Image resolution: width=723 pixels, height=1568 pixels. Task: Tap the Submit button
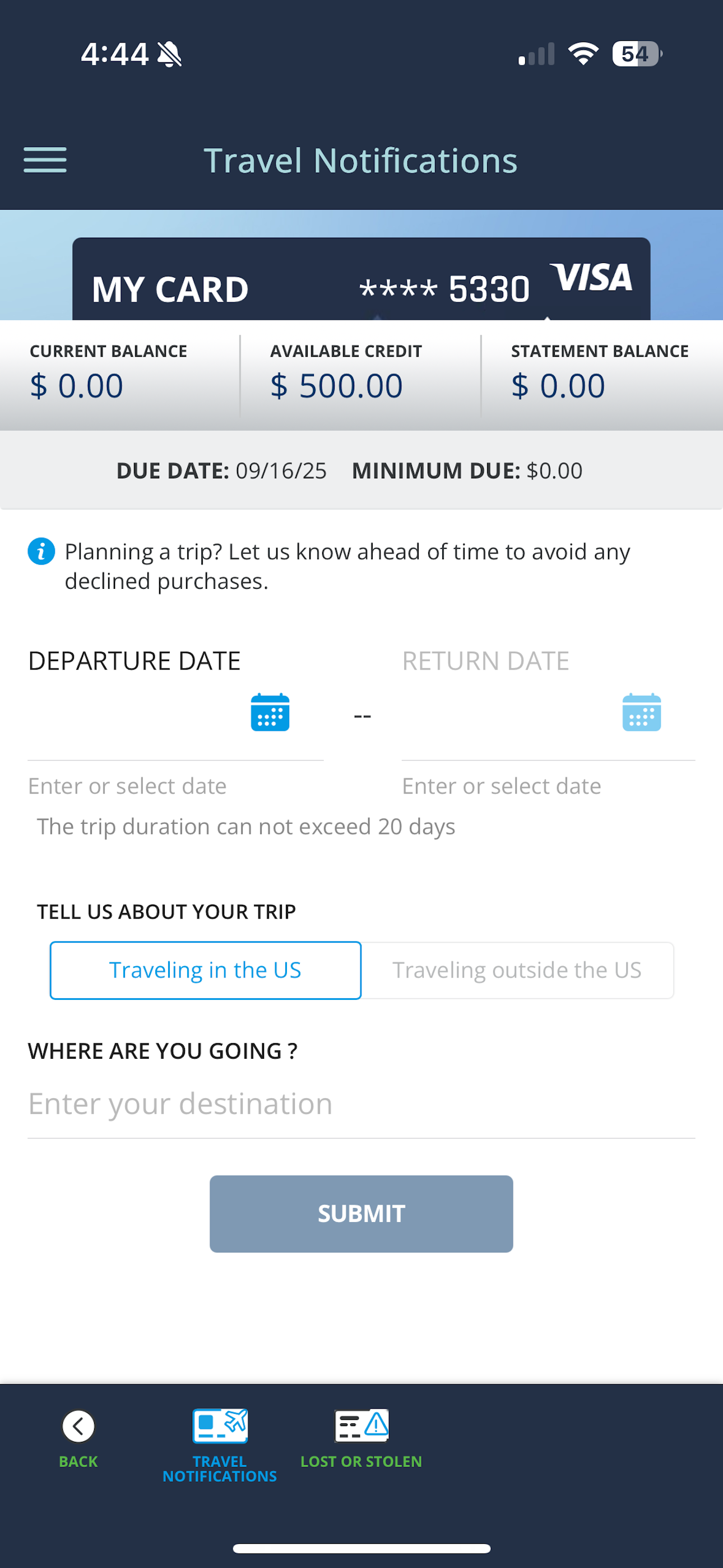[361, 1214]
